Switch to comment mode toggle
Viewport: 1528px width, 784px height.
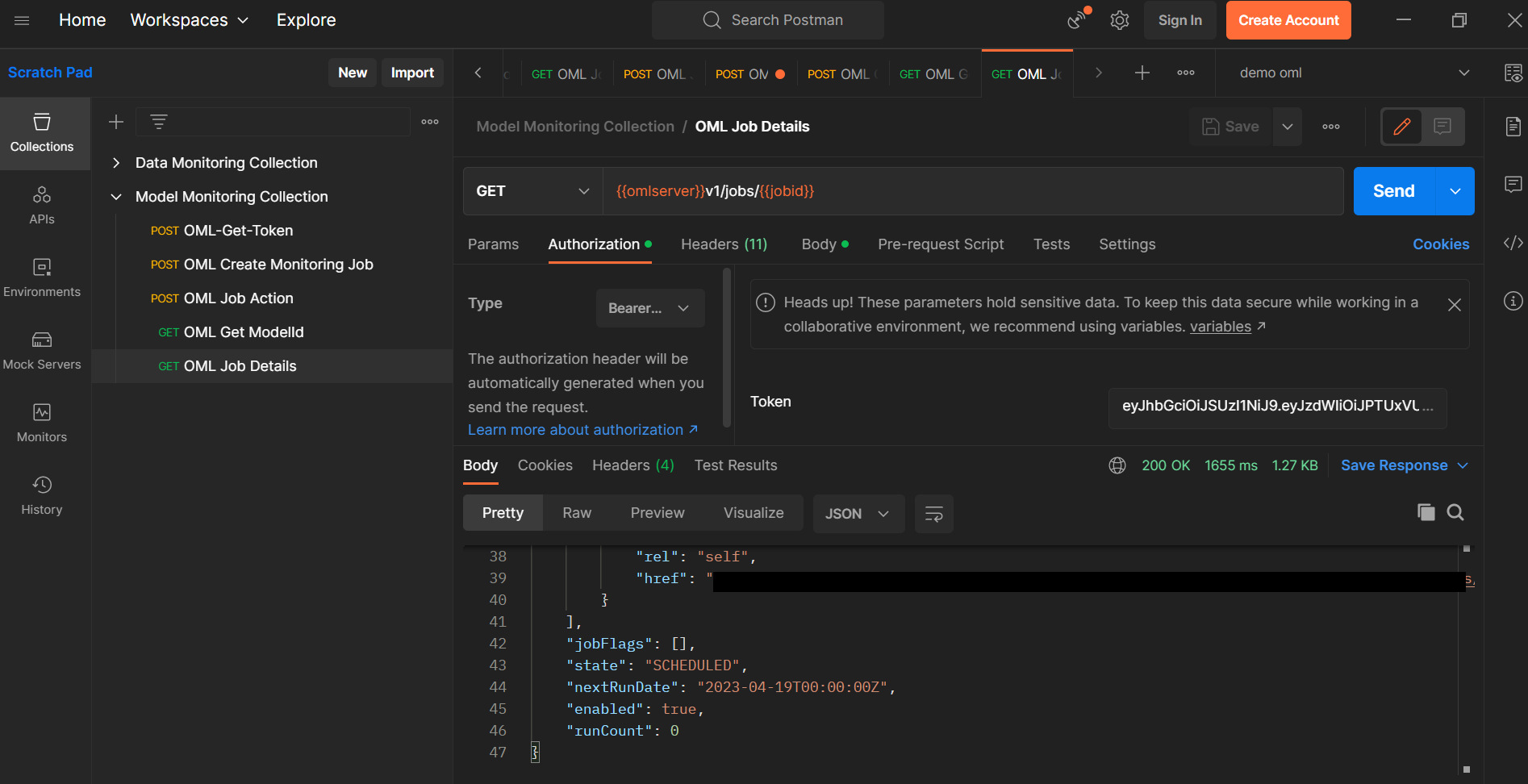click(x=1442, y=126)
